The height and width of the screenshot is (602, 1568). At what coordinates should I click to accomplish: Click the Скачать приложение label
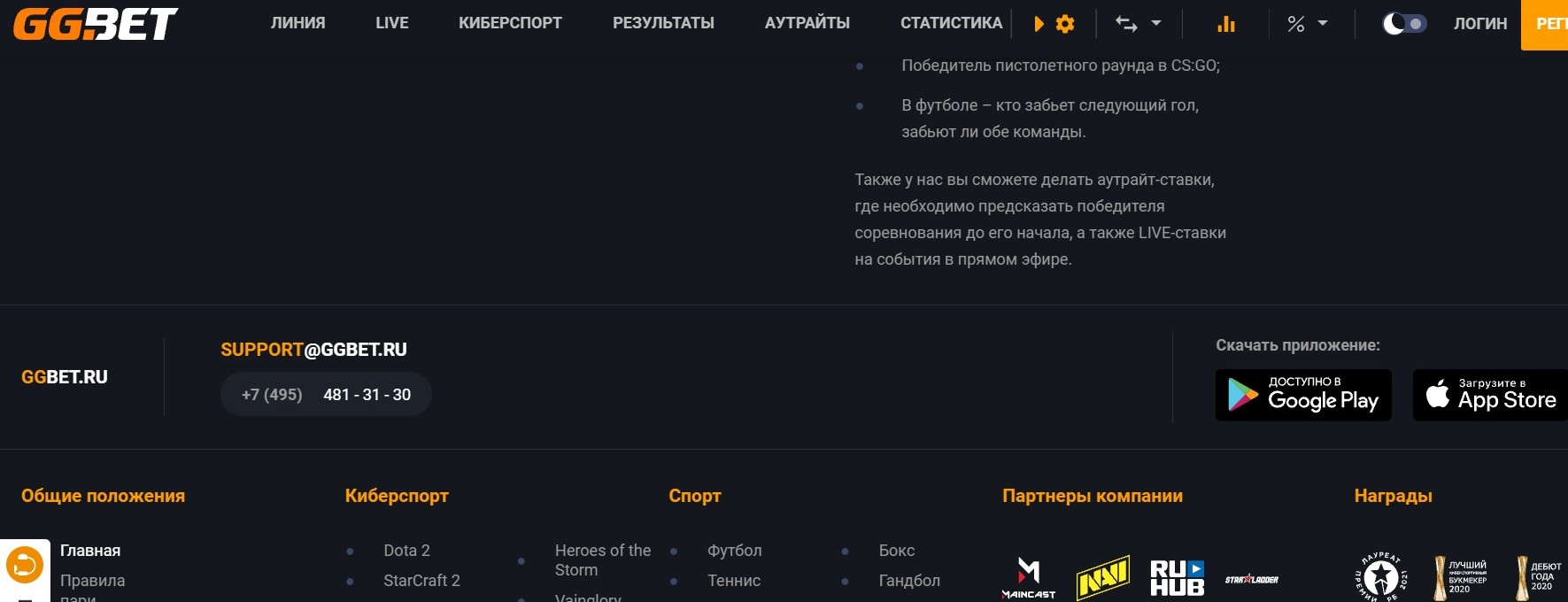pyautogui.click(x=1298, y=345)
